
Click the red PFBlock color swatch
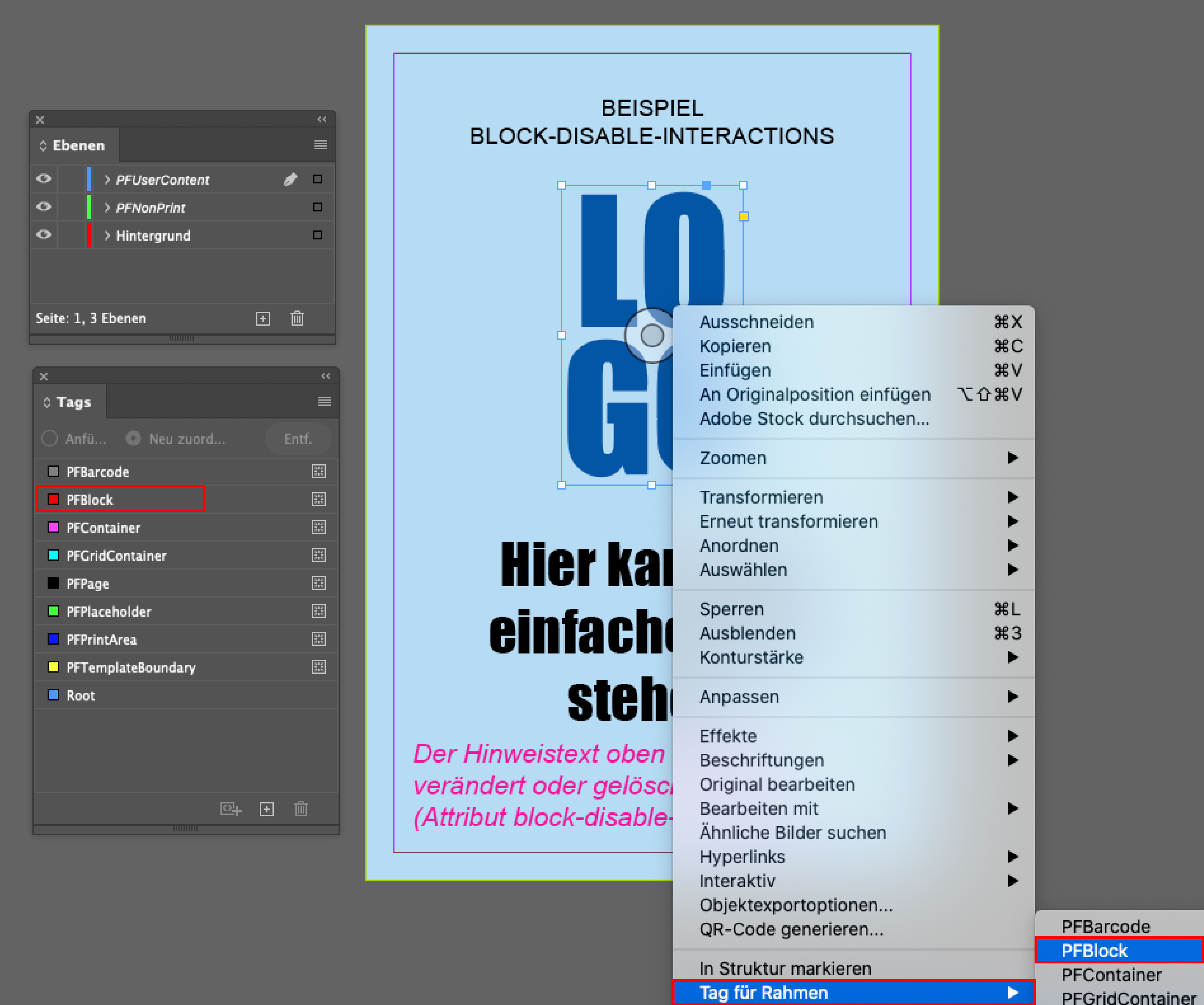pyautogui.click(x=53, y=499)
